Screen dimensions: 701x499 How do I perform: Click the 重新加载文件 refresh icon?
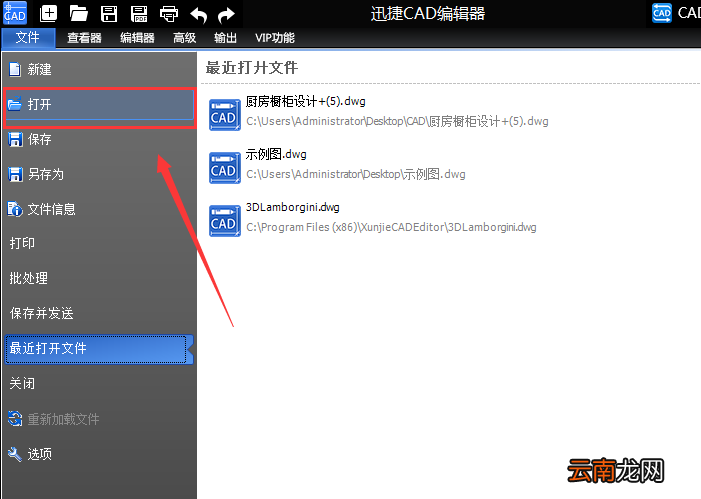(x=15, y=419)
